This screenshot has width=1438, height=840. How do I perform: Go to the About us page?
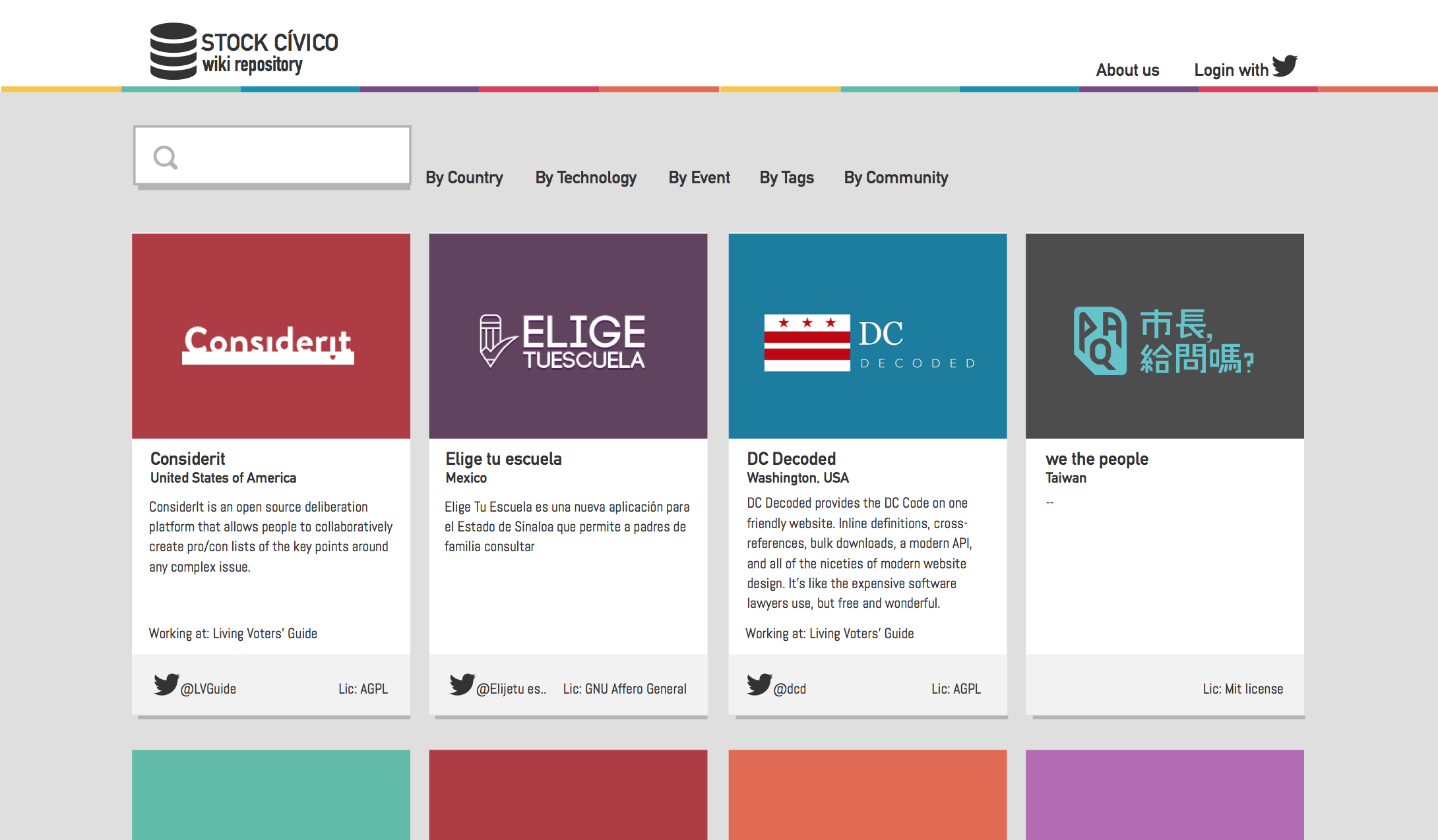point(1127,70)
